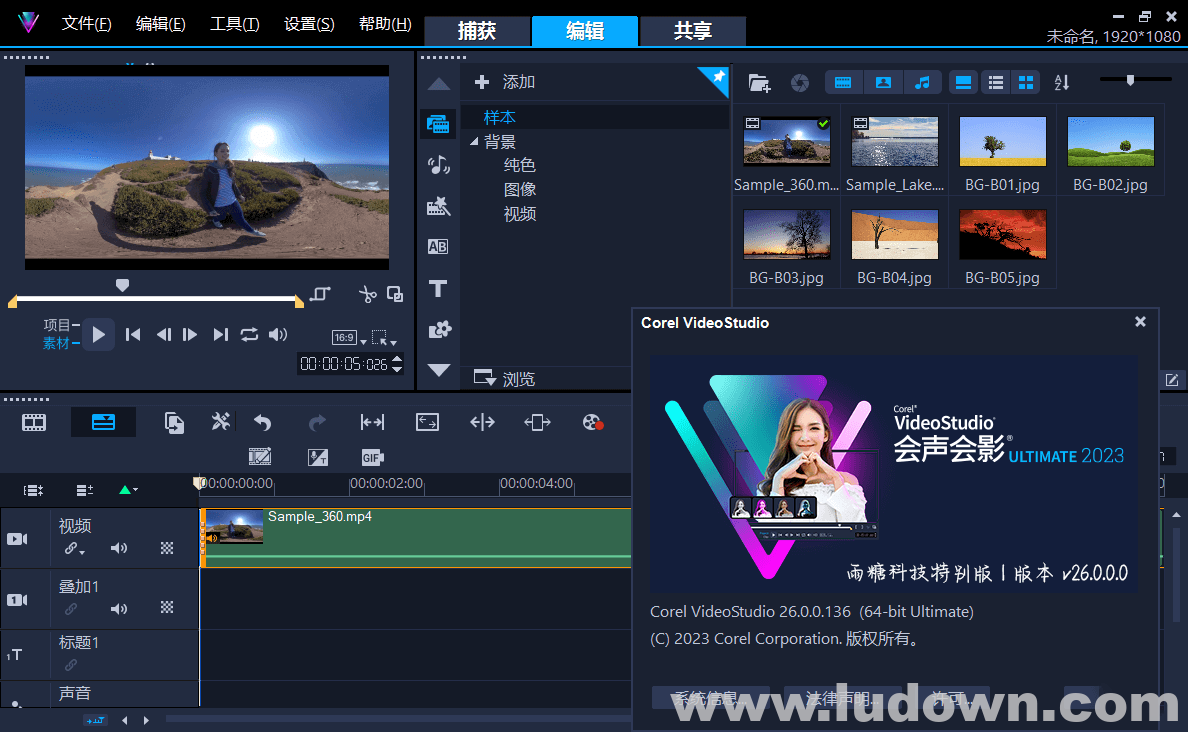Toggle ripple editing link on 视频 track
The height and width of the screenshot is (732, 1188).
70,548
